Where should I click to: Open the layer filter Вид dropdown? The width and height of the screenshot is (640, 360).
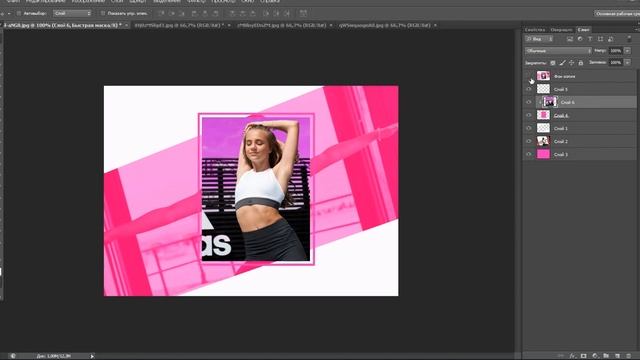click(539, 39)
